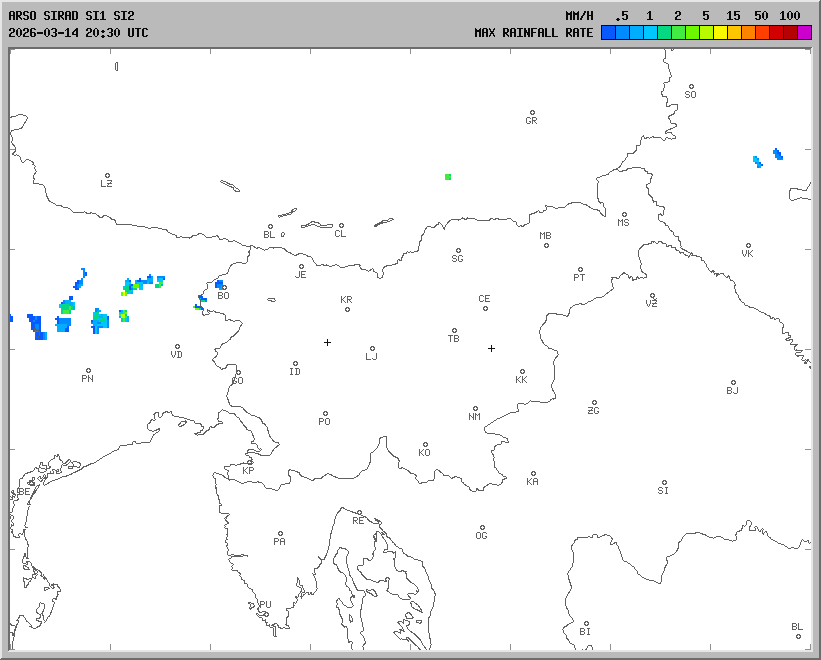
Task: Click the ARSO SIRAD SI1 SI2 title
Action: [x=71, y=16]
